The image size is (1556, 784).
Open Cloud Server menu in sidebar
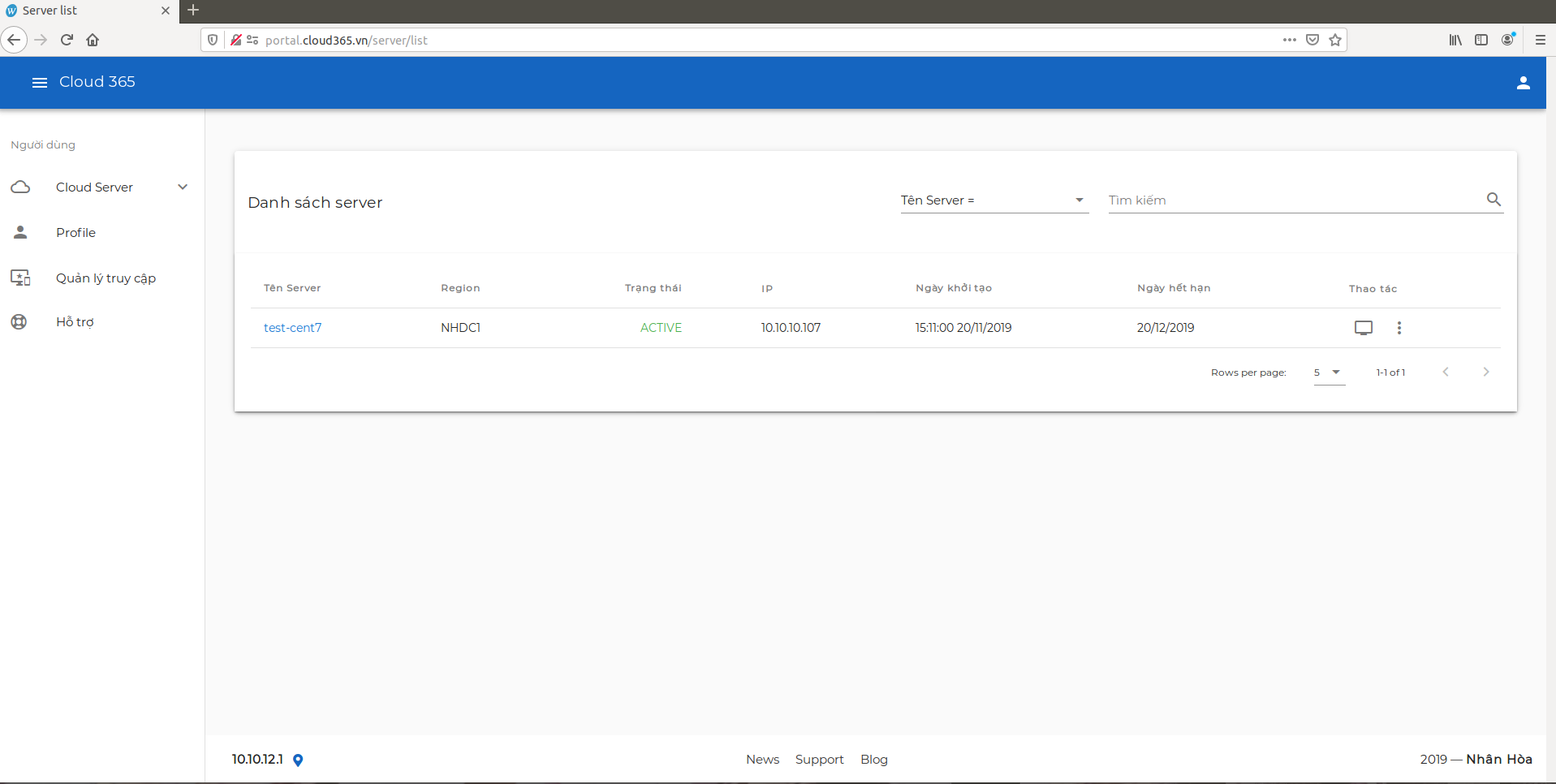tap(101, 187)
